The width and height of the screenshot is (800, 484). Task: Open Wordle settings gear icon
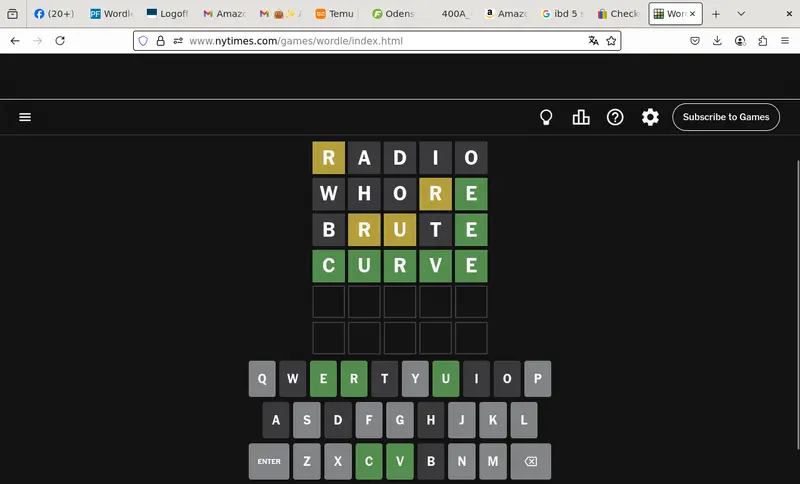(x=650, y=117)
